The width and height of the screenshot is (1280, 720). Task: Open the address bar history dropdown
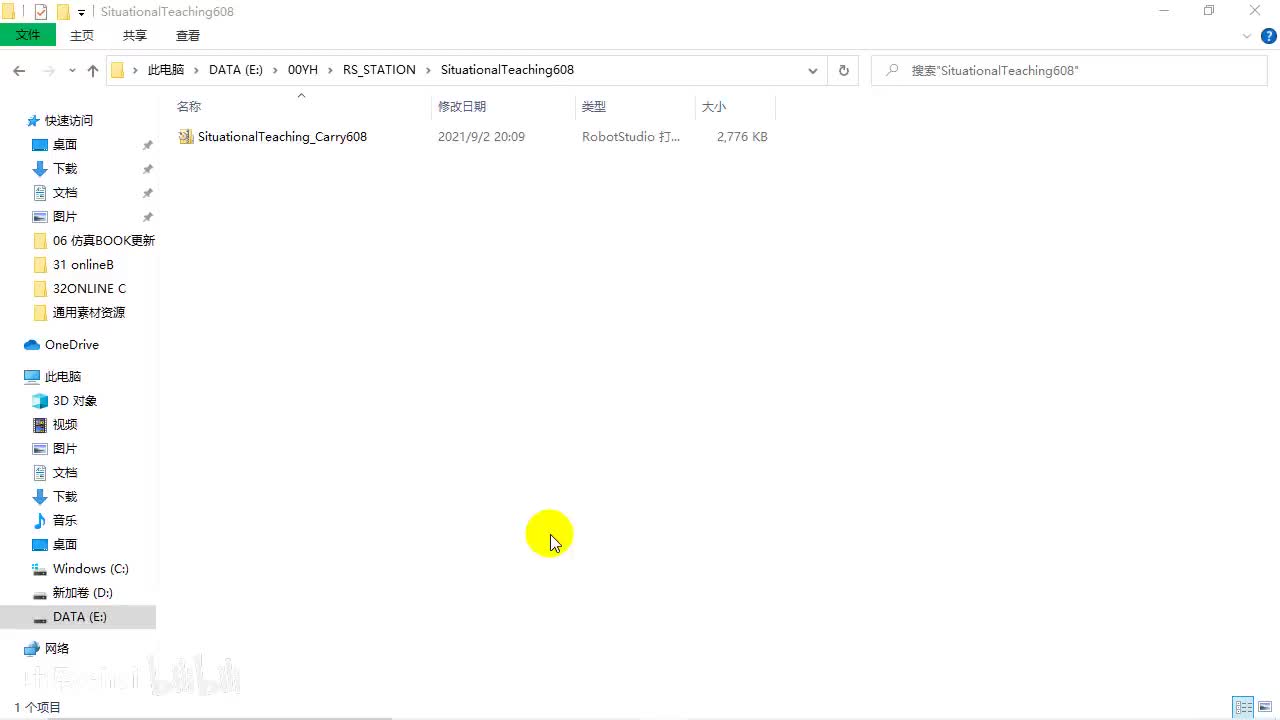[813, 70]
